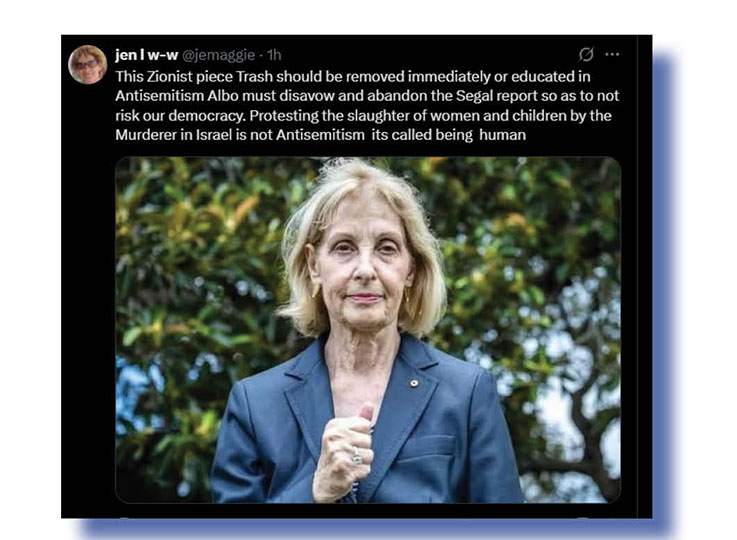Click the lapel pin on the blue blazer
The width and height of the screenshot is (737, 540).
point(414,383)
